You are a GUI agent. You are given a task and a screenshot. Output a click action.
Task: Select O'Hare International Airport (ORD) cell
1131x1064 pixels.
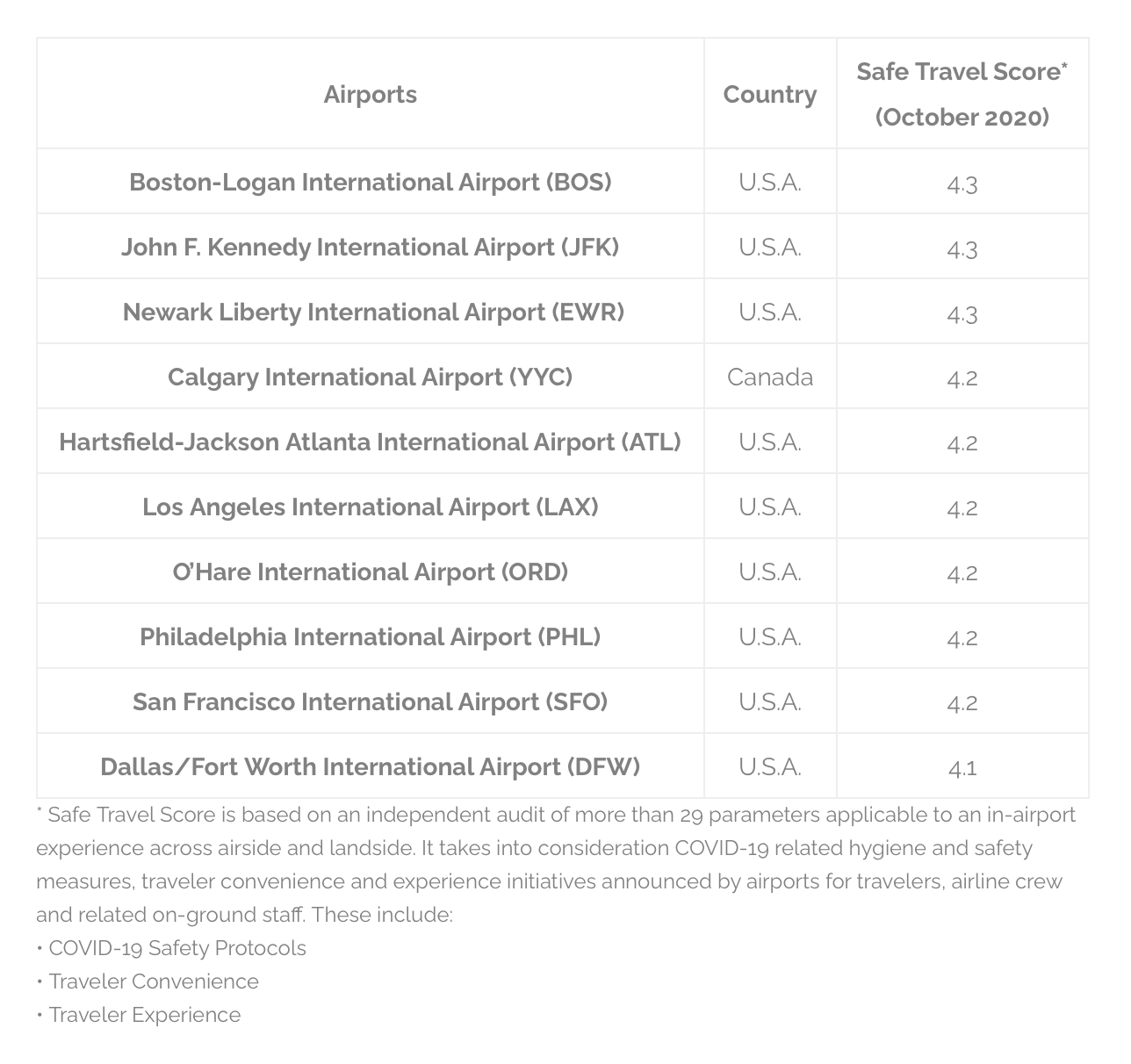point(370,572)
